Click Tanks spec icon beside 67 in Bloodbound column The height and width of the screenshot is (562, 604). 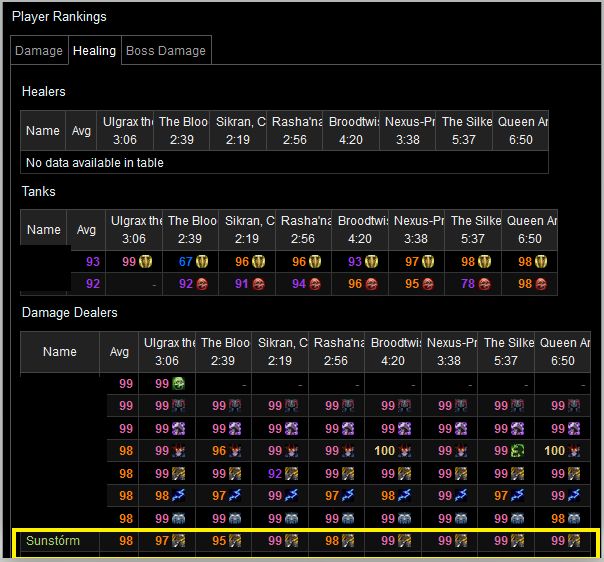[x=202, y=262]
